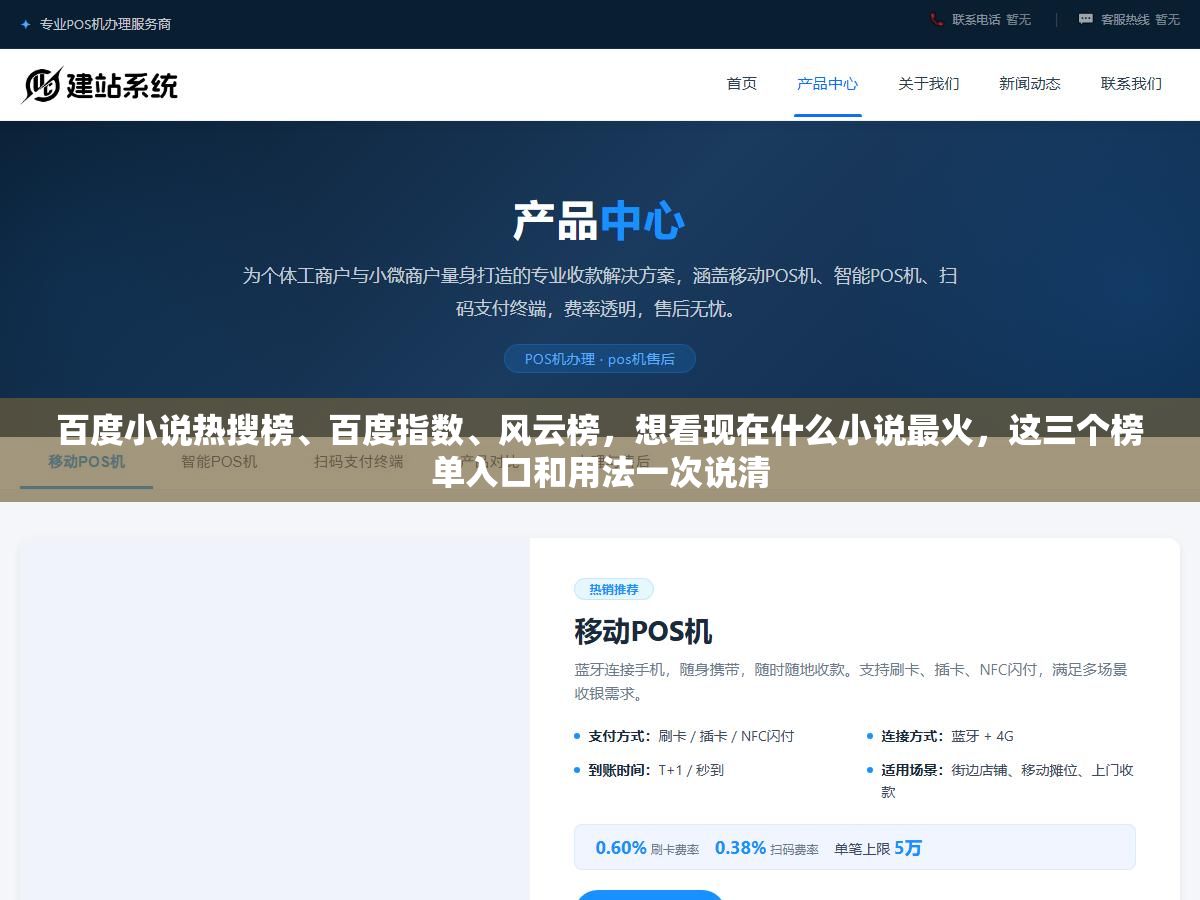
Task: Click the 专业POS机办理服务商 header text
Action: [x=105, y=24]
